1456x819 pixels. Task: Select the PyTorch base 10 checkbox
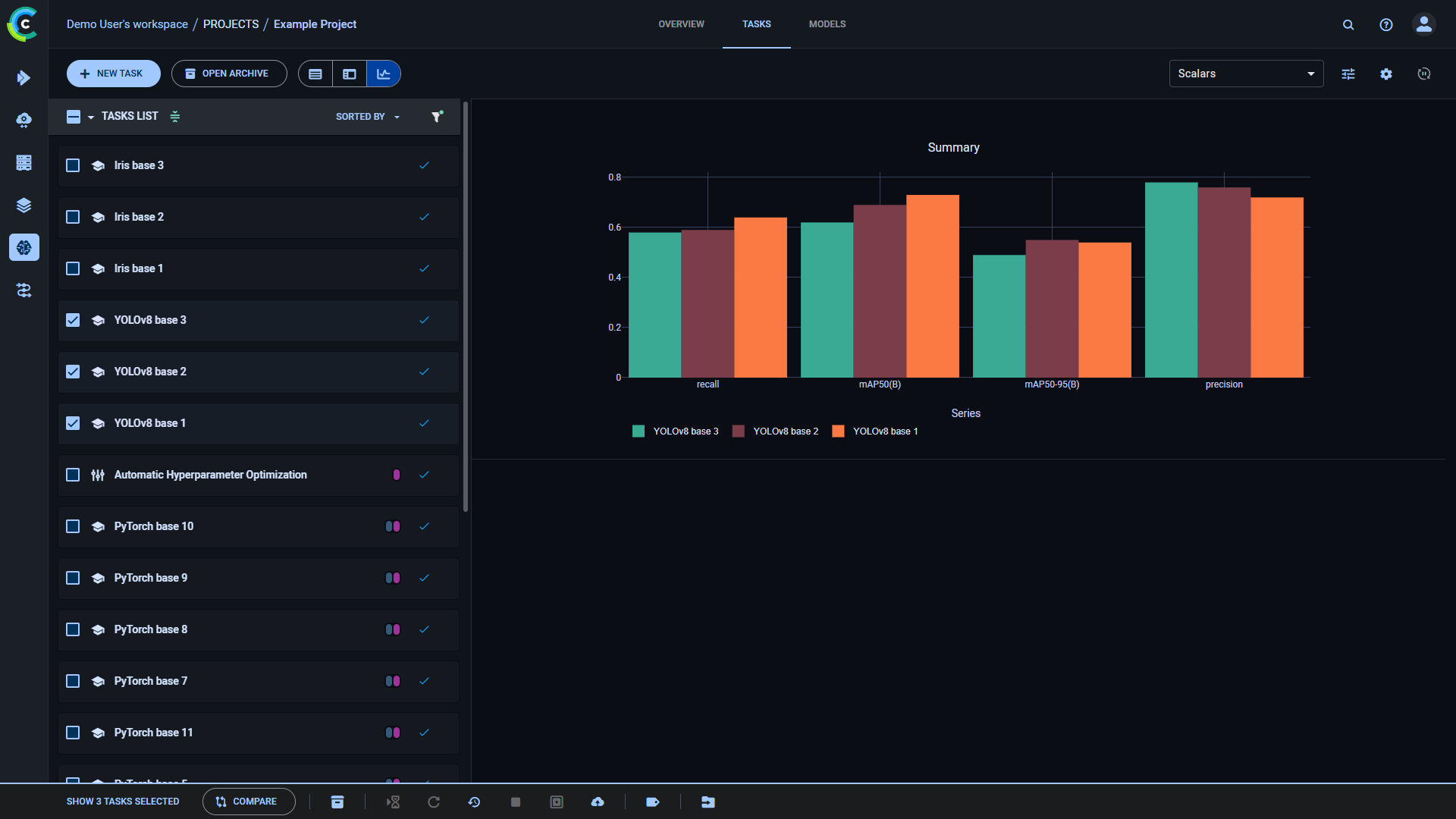pyautogui.click(x=73, y=526)
